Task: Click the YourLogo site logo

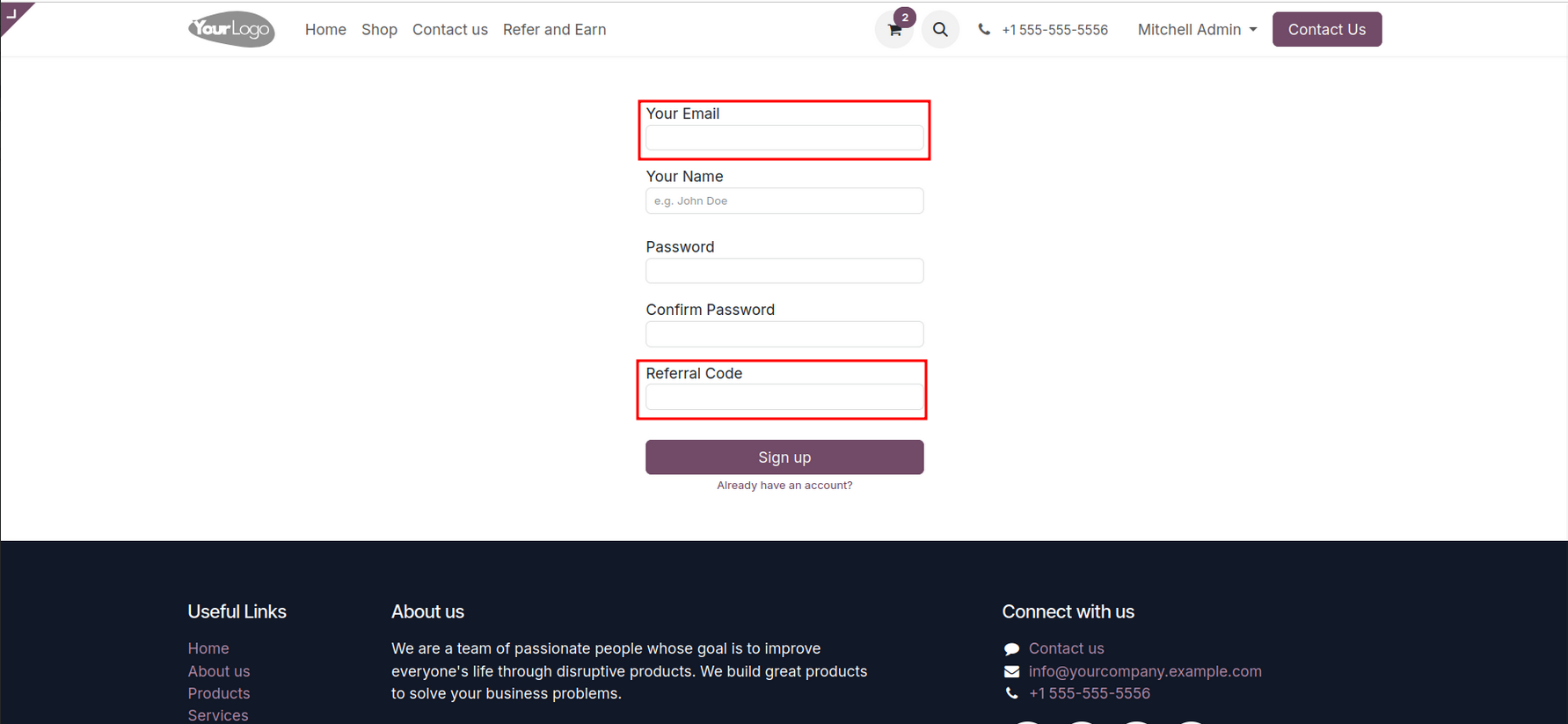Action: point(231,29)
